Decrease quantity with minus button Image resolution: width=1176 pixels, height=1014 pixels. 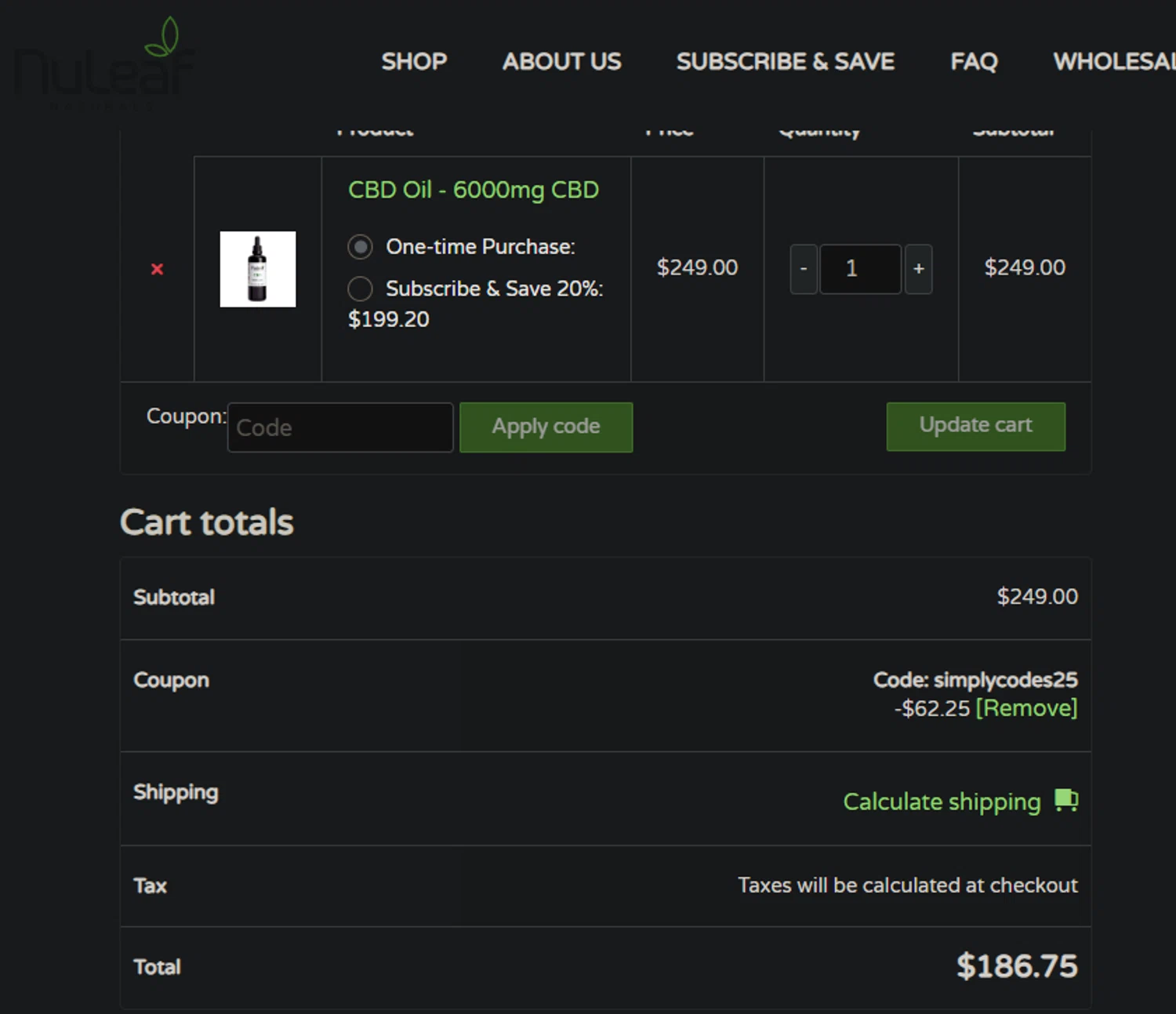(x=804, y=269)
